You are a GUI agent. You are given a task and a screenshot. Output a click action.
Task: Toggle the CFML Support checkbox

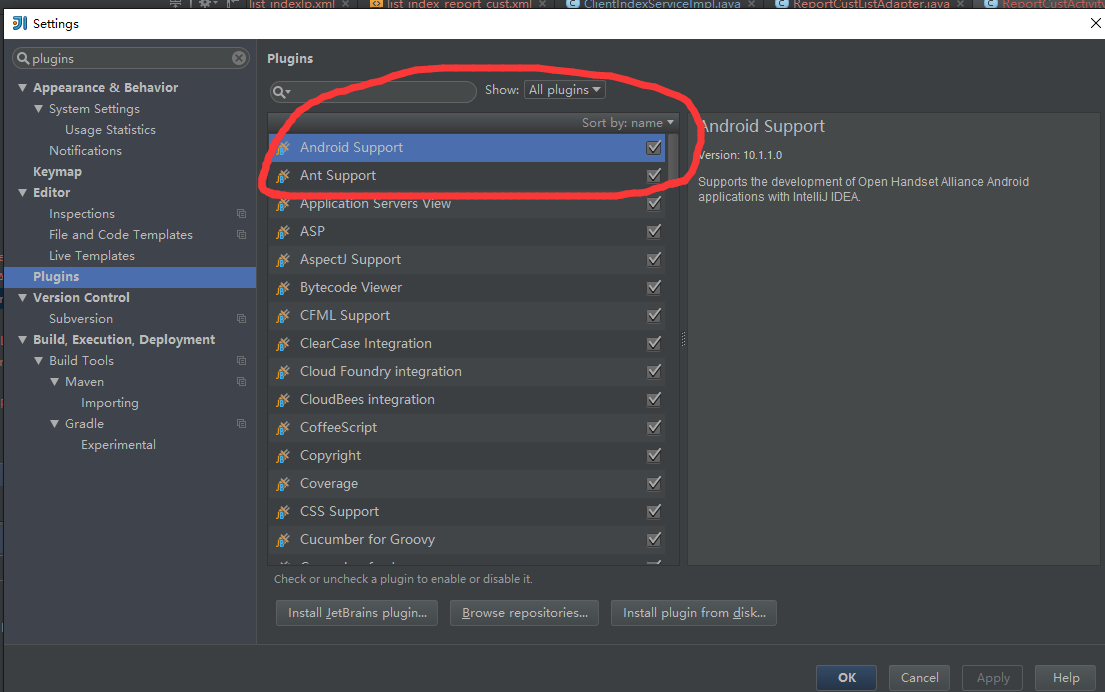click(654, 315)
